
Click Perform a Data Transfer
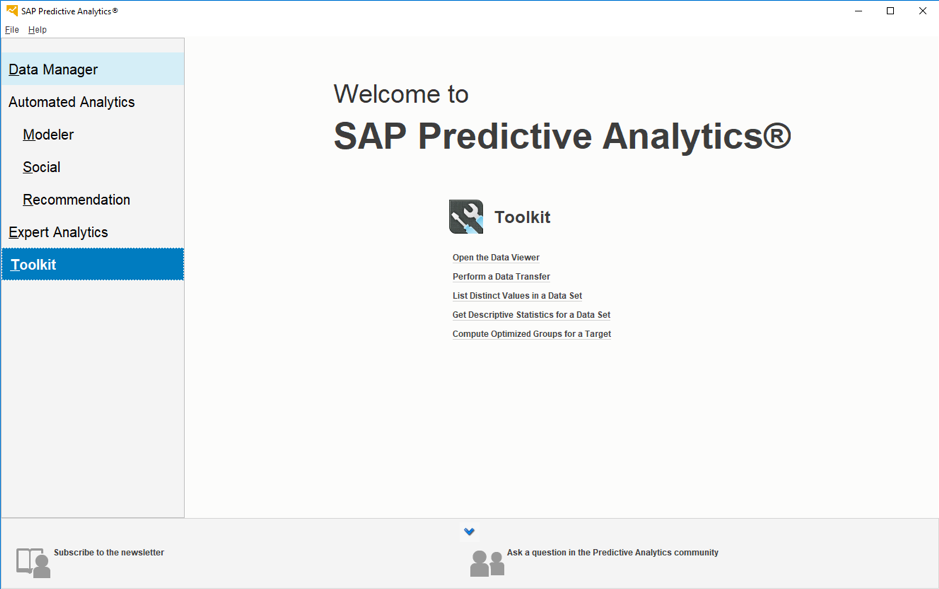pyautogui.click(x=500, y=276)
